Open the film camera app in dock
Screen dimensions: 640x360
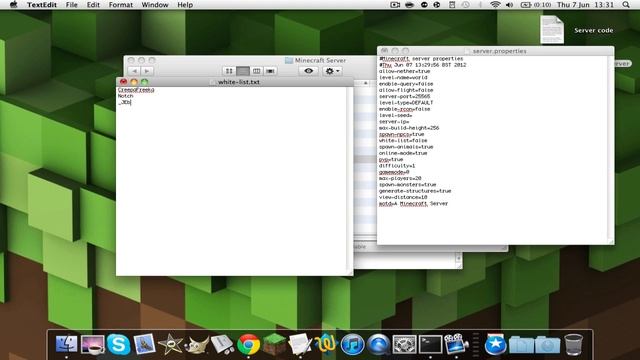point(456,344)
